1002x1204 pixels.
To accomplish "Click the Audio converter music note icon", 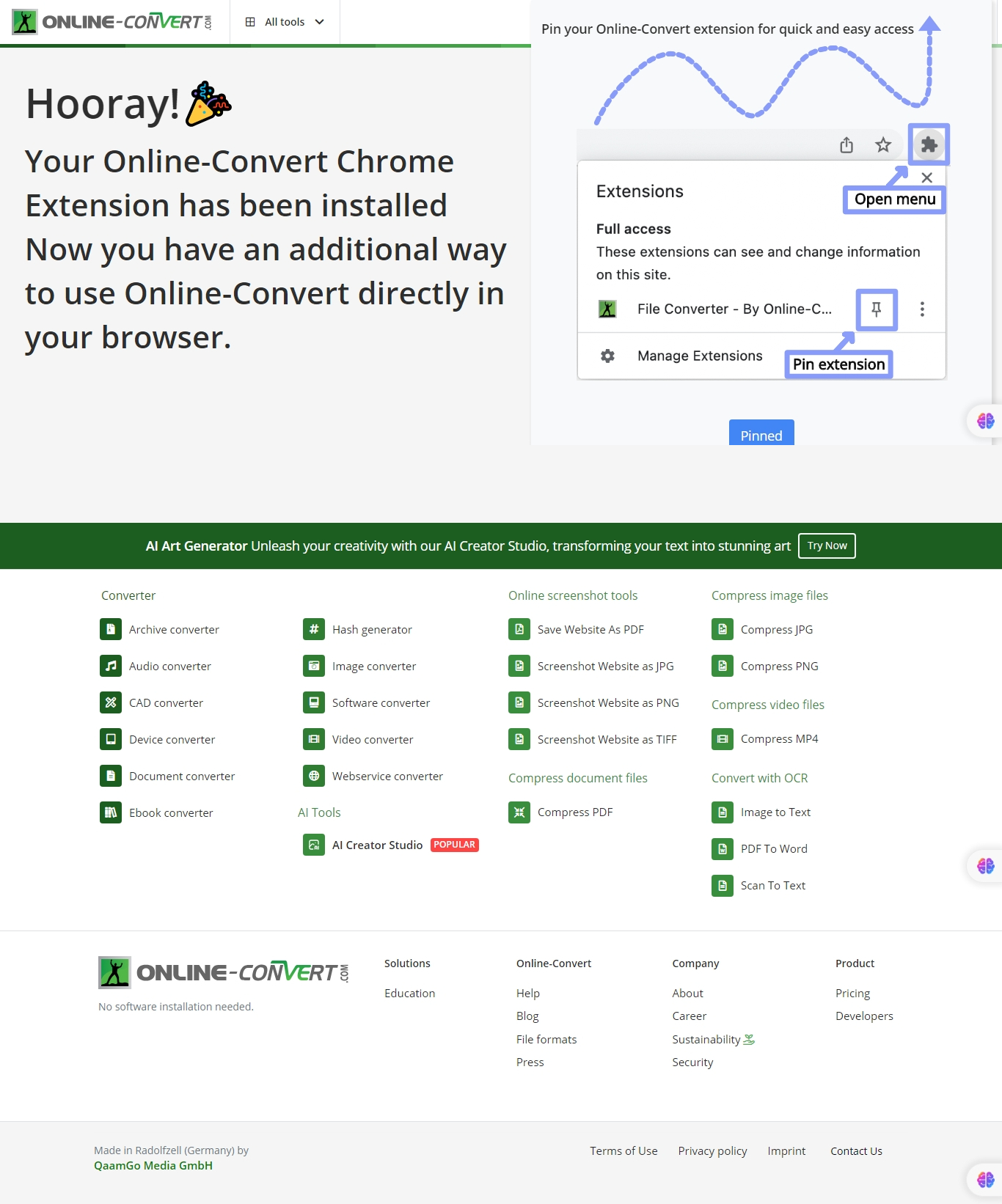I will (x=111, y=666).
